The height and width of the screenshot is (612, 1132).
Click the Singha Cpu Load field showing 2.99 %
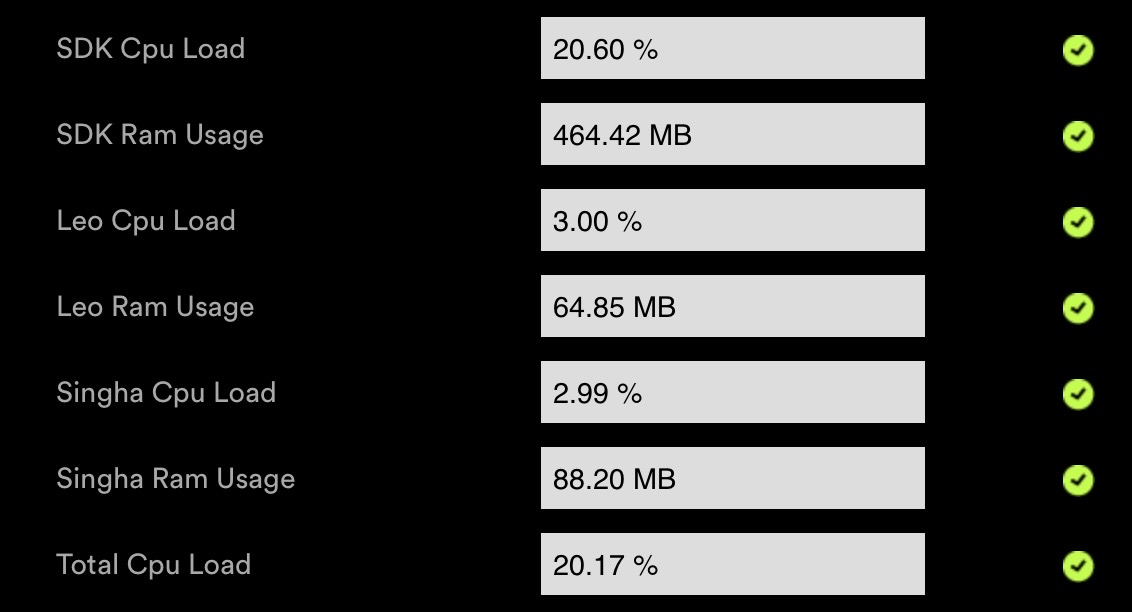pos(732,392)
